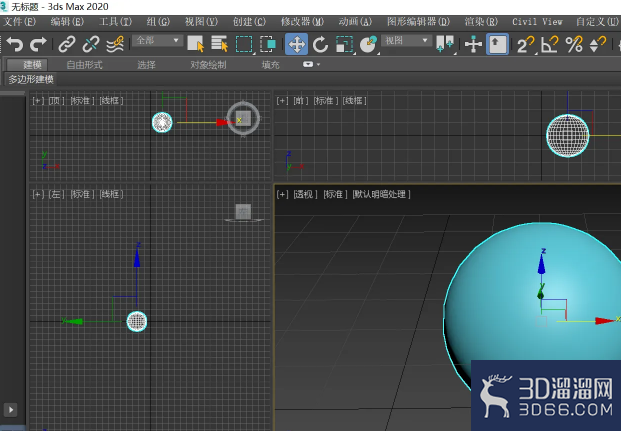Click the wireframe sphere in the front viewport
The height and width of the screenshot is (431, 621).
pyautogui.click(x=568, y=135)
